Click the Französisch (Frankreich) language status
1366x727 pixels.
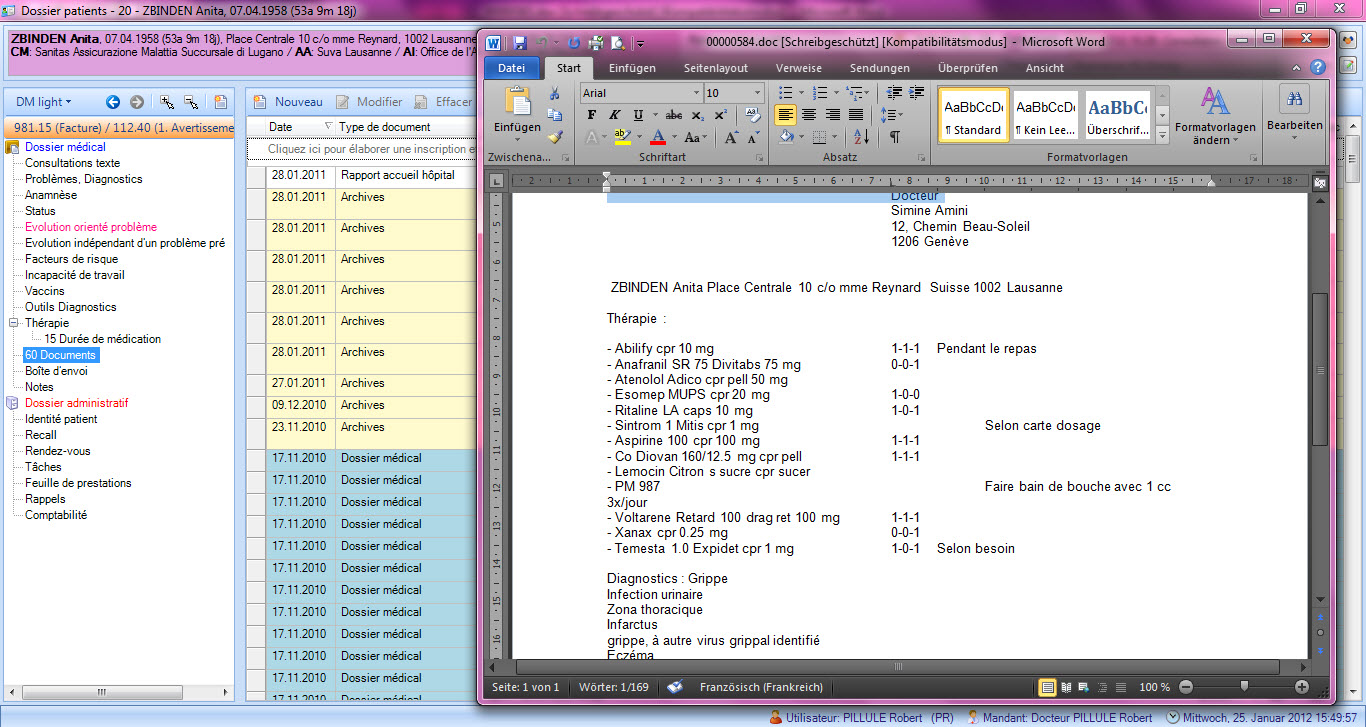pos(761,688)
